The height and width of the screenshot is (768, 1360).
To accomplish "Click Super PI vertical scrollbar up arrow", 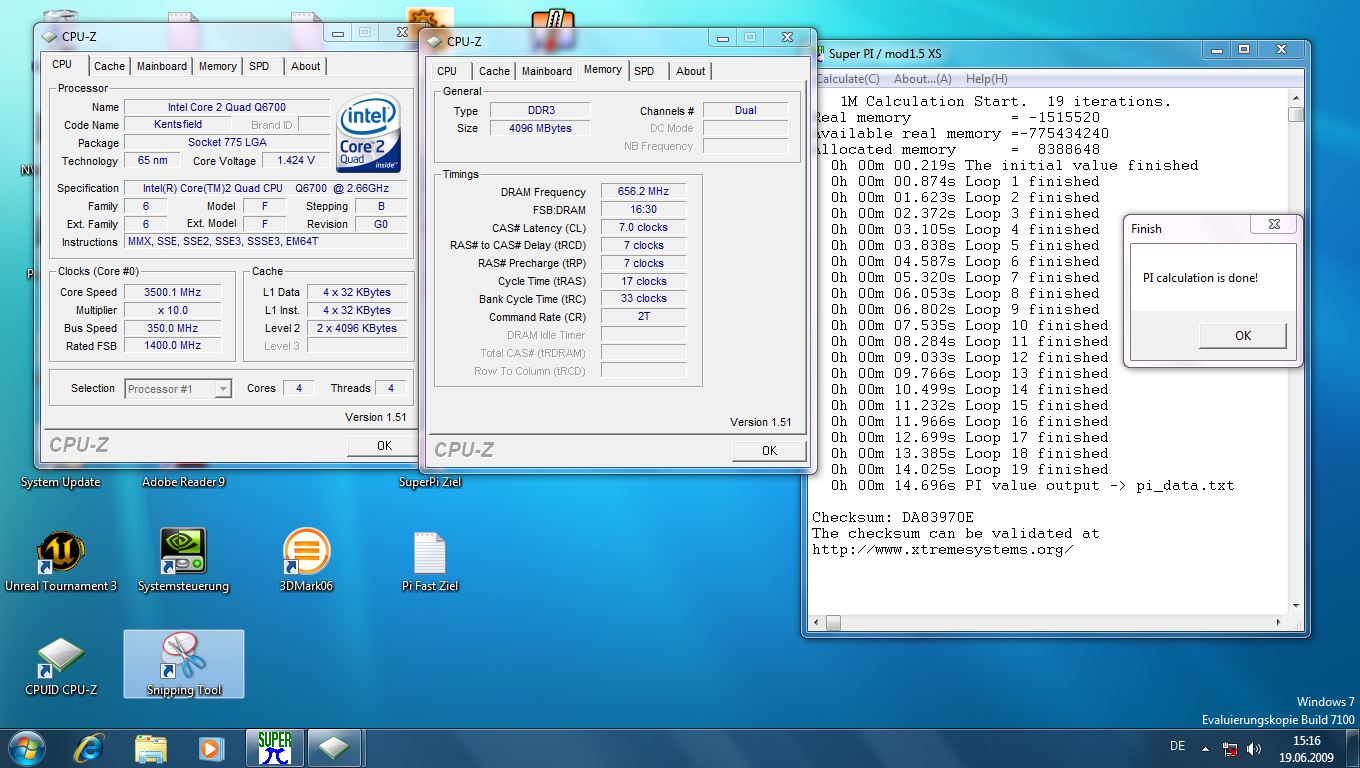I will click(1296, 99).
